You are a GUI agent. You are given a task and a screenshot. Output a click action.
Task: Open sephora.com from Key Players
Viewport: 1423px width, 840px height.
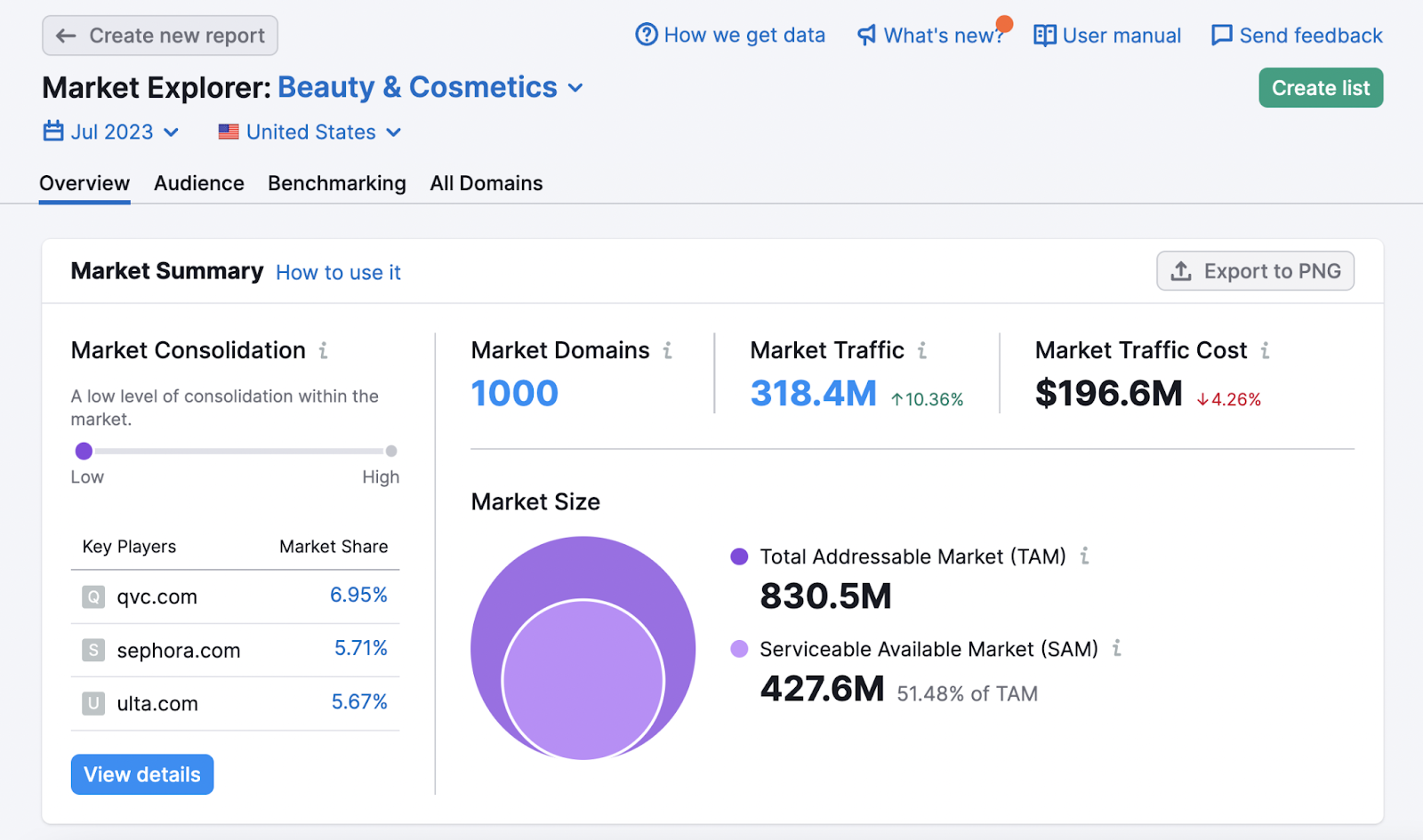click(x=179, y=650)
